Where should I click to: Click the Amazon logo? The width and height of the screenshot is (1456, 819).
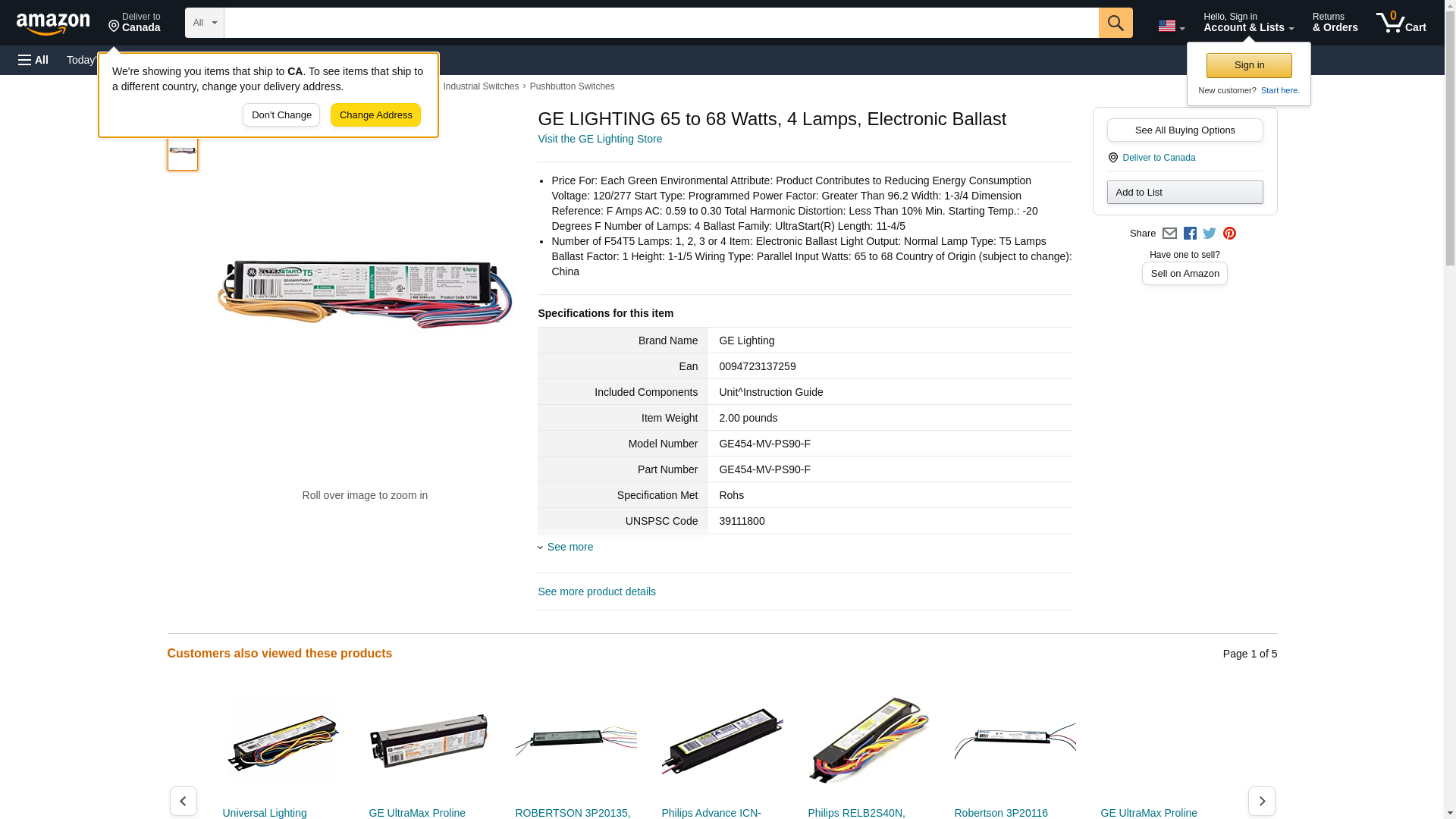pyautogui.click(x=53, y=24)
